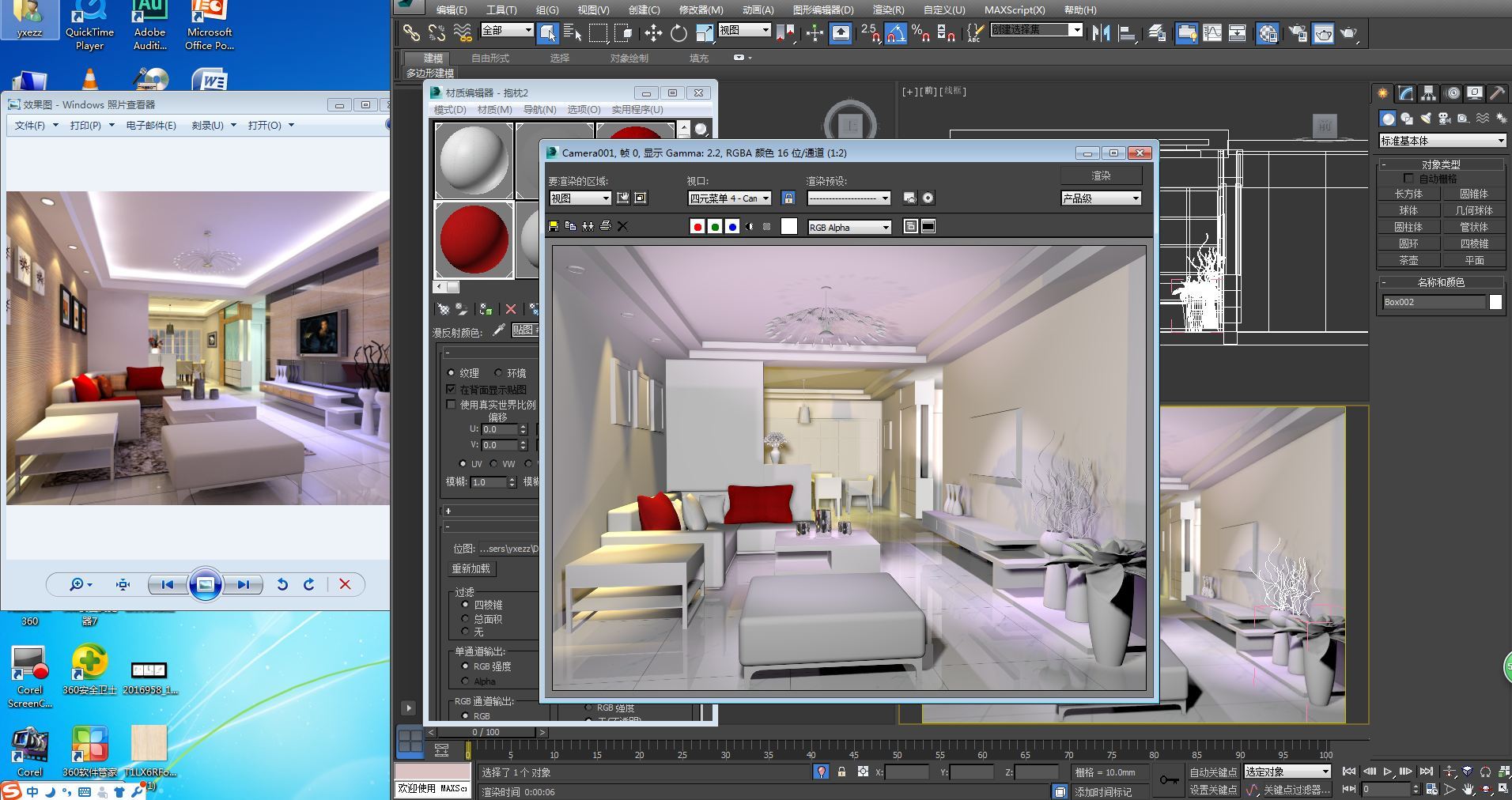The image size is (1512, 800).
Task: Switch to 自由形式 ribbon tab
Action: point(490,58)
